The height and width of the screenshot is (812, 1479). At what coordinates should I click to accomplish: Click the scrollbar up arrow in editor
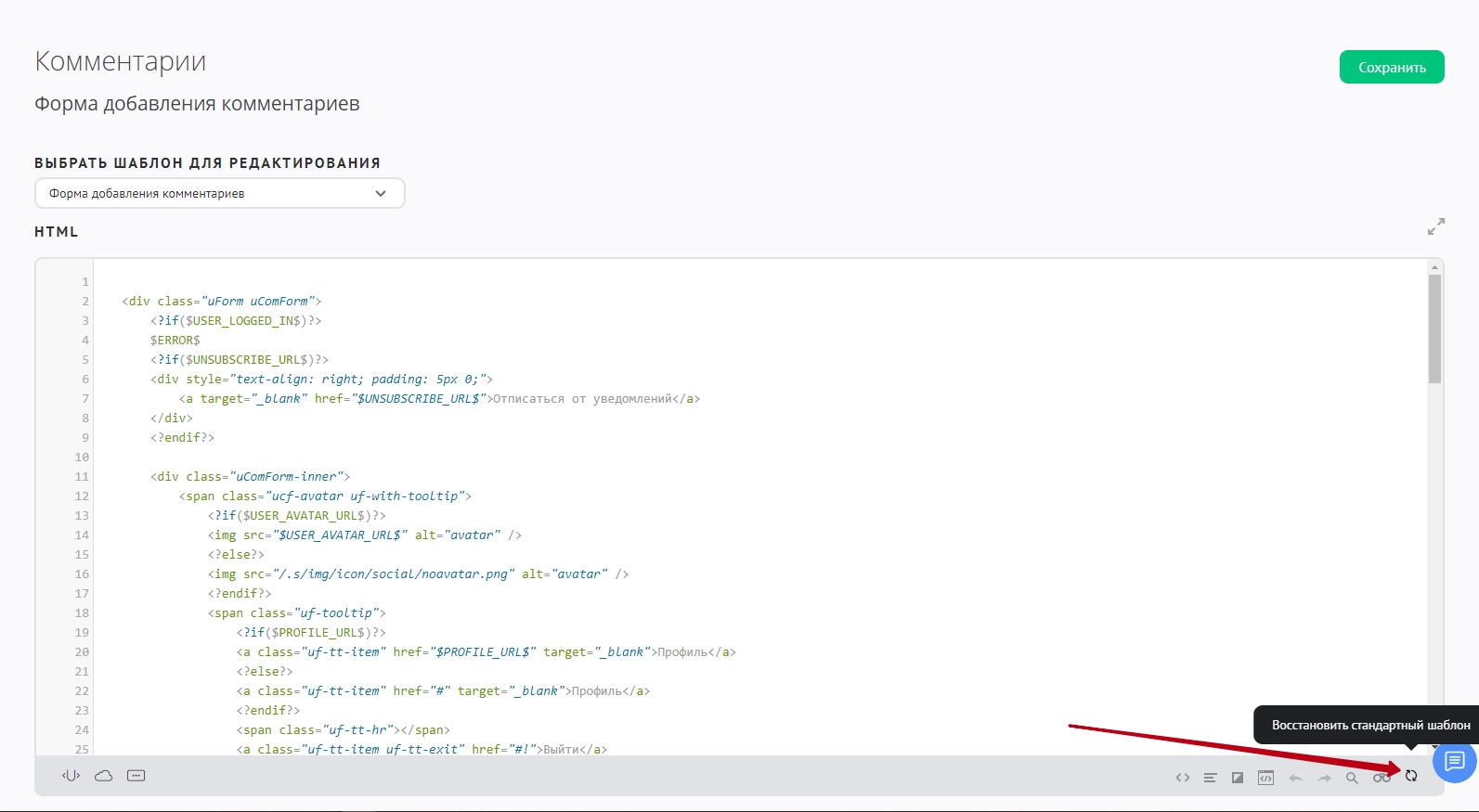[1434, 267]
